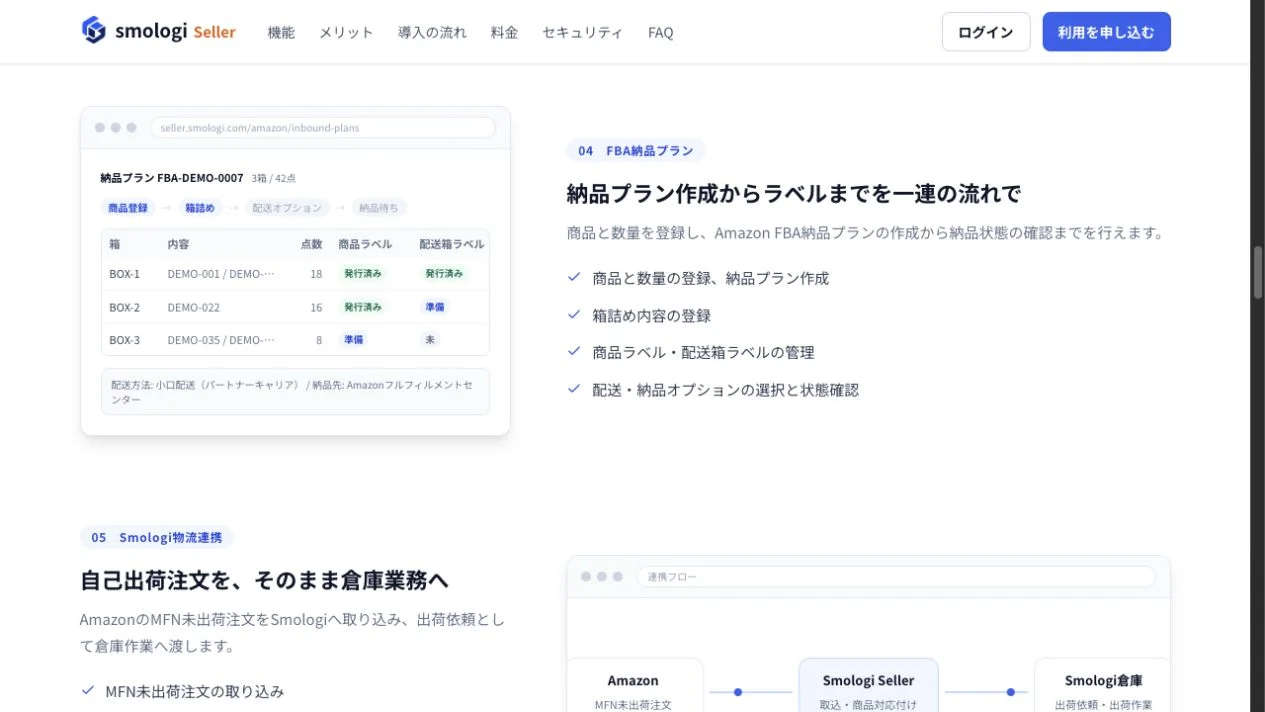Open the セキュリティ navigation item
This screenshot has height=712, width=1265.
click(x=582, y=32)
